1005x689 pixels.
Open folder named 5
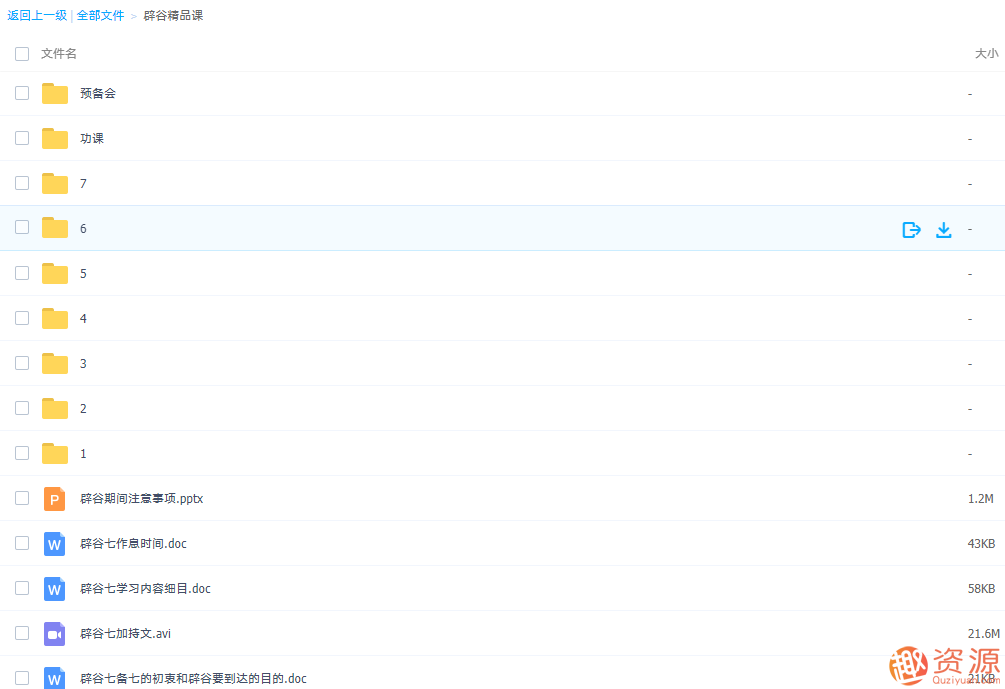(x=83, y=274)
